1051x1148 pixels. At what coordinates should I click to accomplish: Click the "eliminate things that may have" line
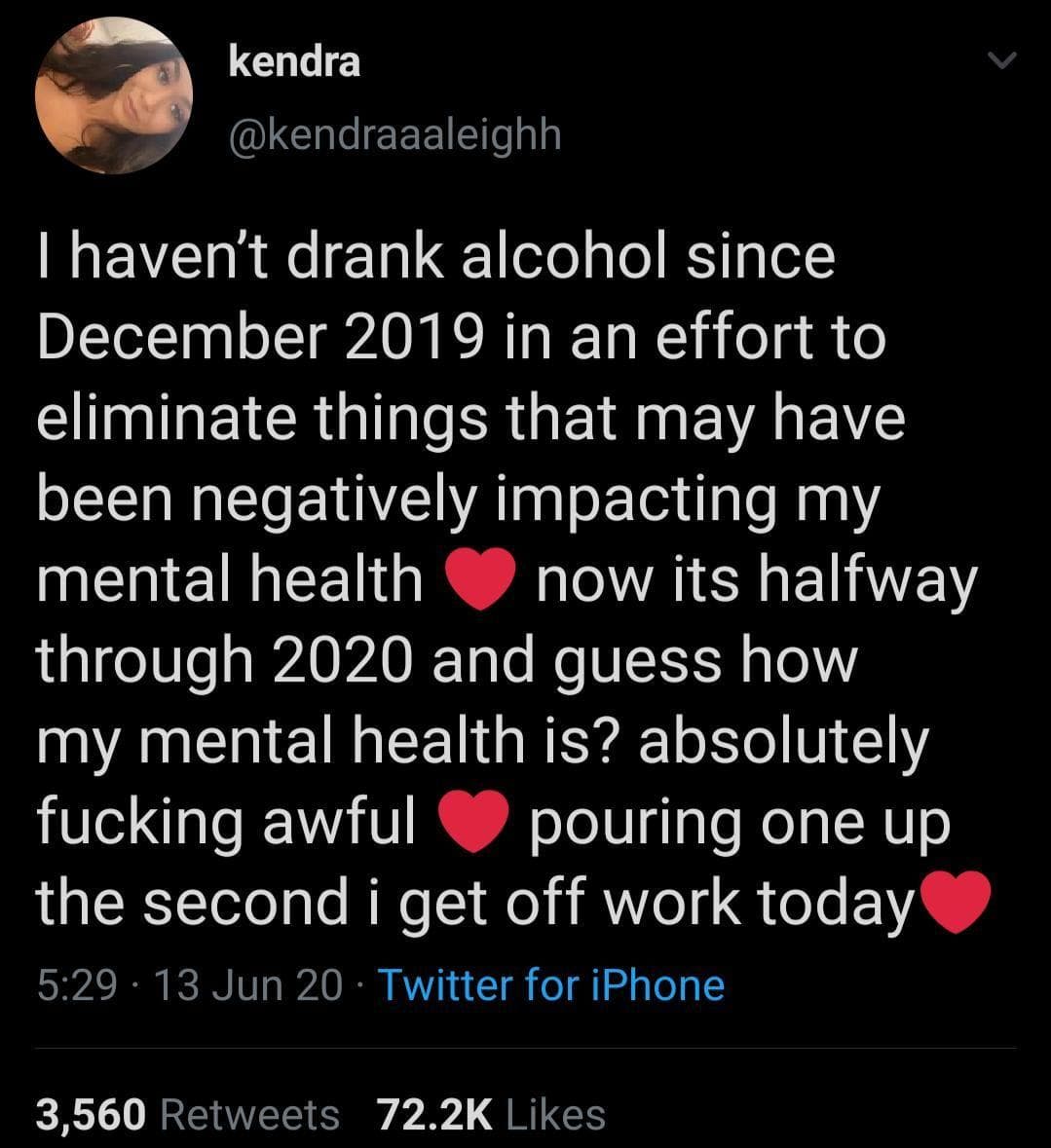pos(471,418)
